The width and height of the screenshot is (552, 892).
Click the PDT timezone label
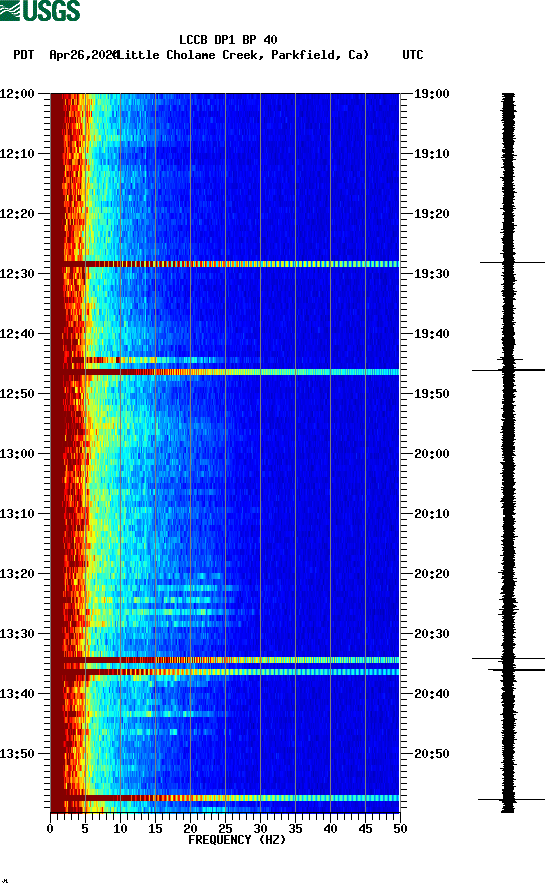(x=23, y=55)
